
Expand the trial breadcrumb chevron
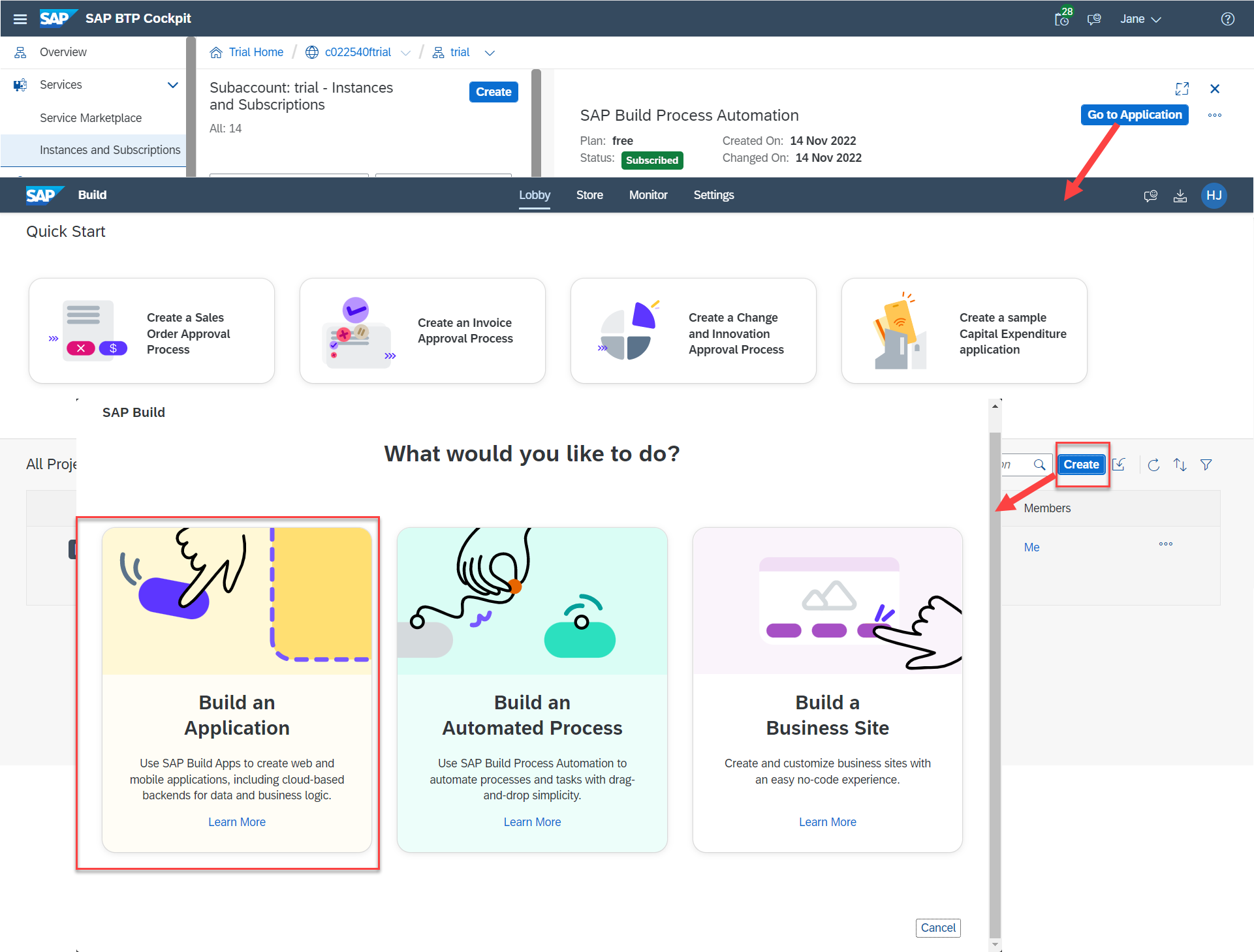click(x=490, y=53)
